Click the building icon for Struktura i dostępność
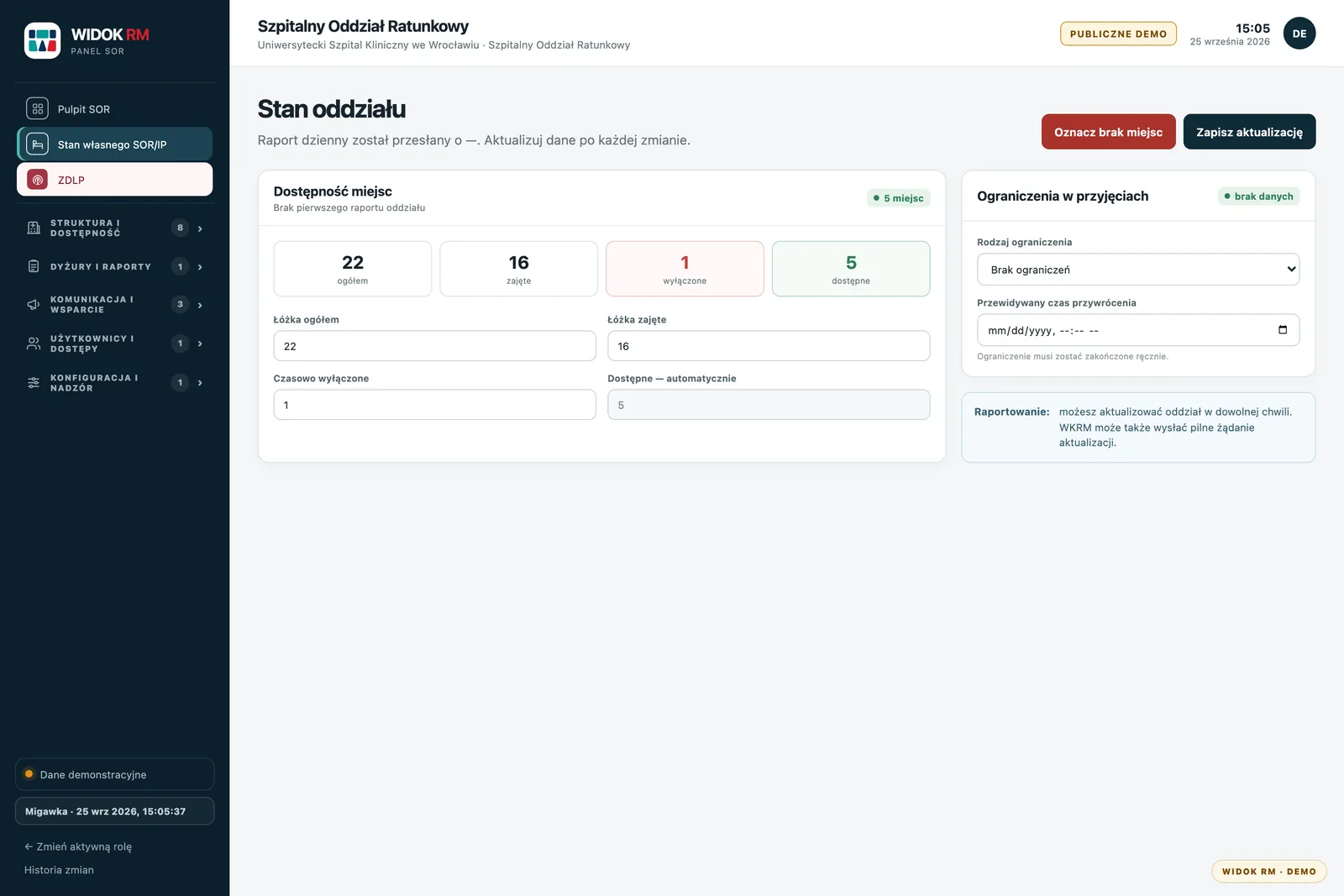 (34, 228)
